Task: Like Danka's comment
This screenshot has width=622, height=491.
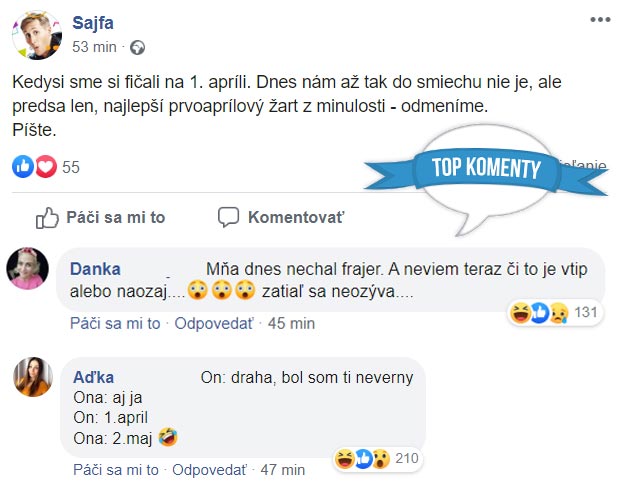Action: pos(115,323)
